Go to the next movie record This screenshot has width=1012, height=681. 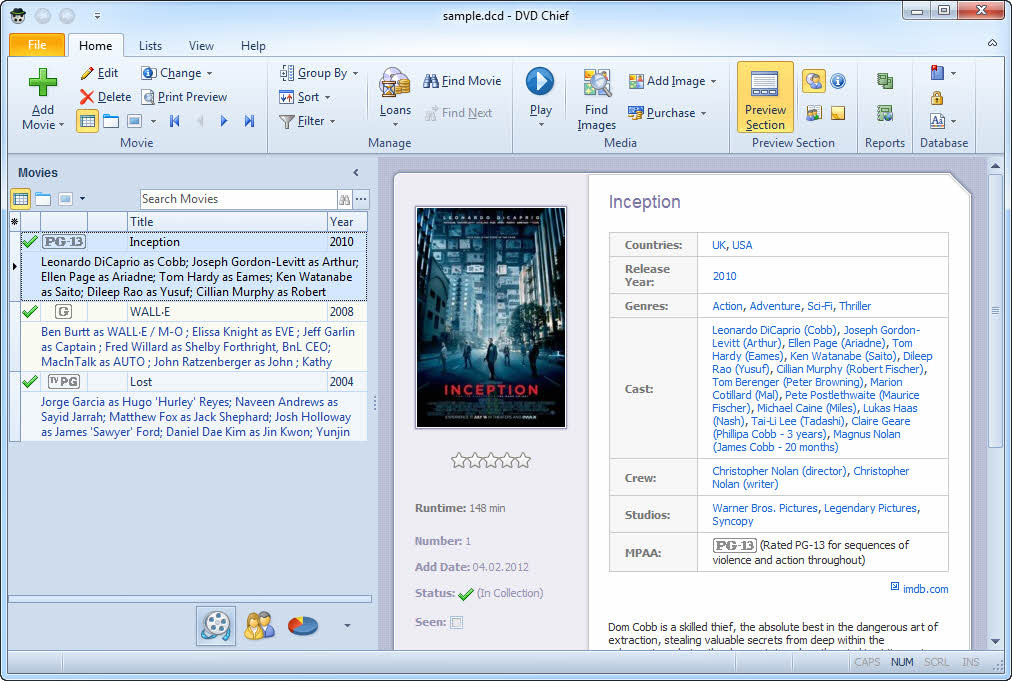pyautogui.click(x=224, y=121)
